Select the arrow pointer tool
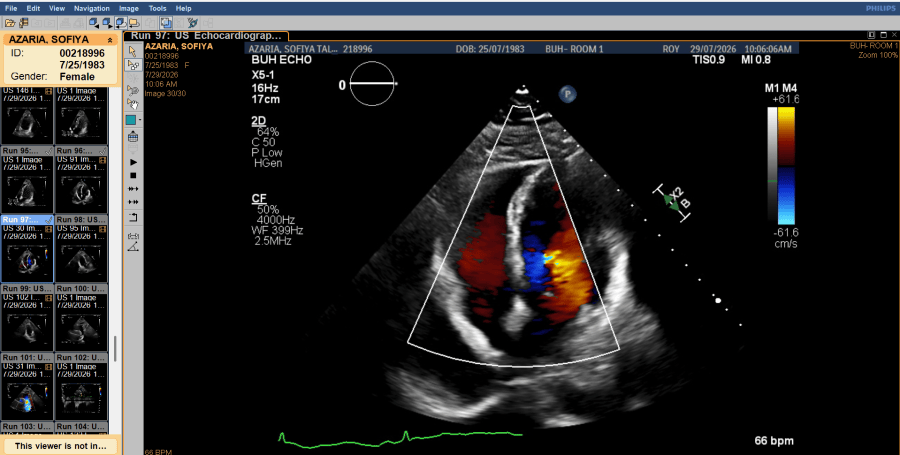 click(x=133, y=52)
